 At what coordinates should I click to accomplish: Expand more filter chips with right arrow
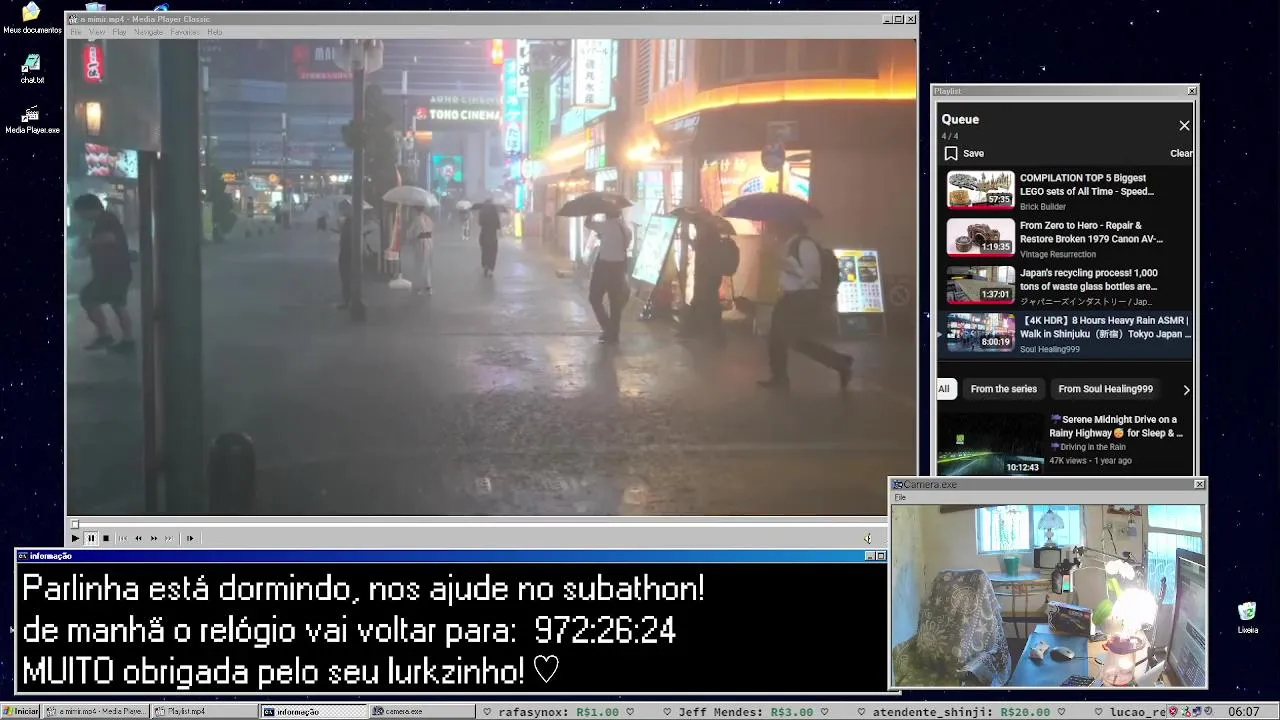click(x=1186, y=390)
